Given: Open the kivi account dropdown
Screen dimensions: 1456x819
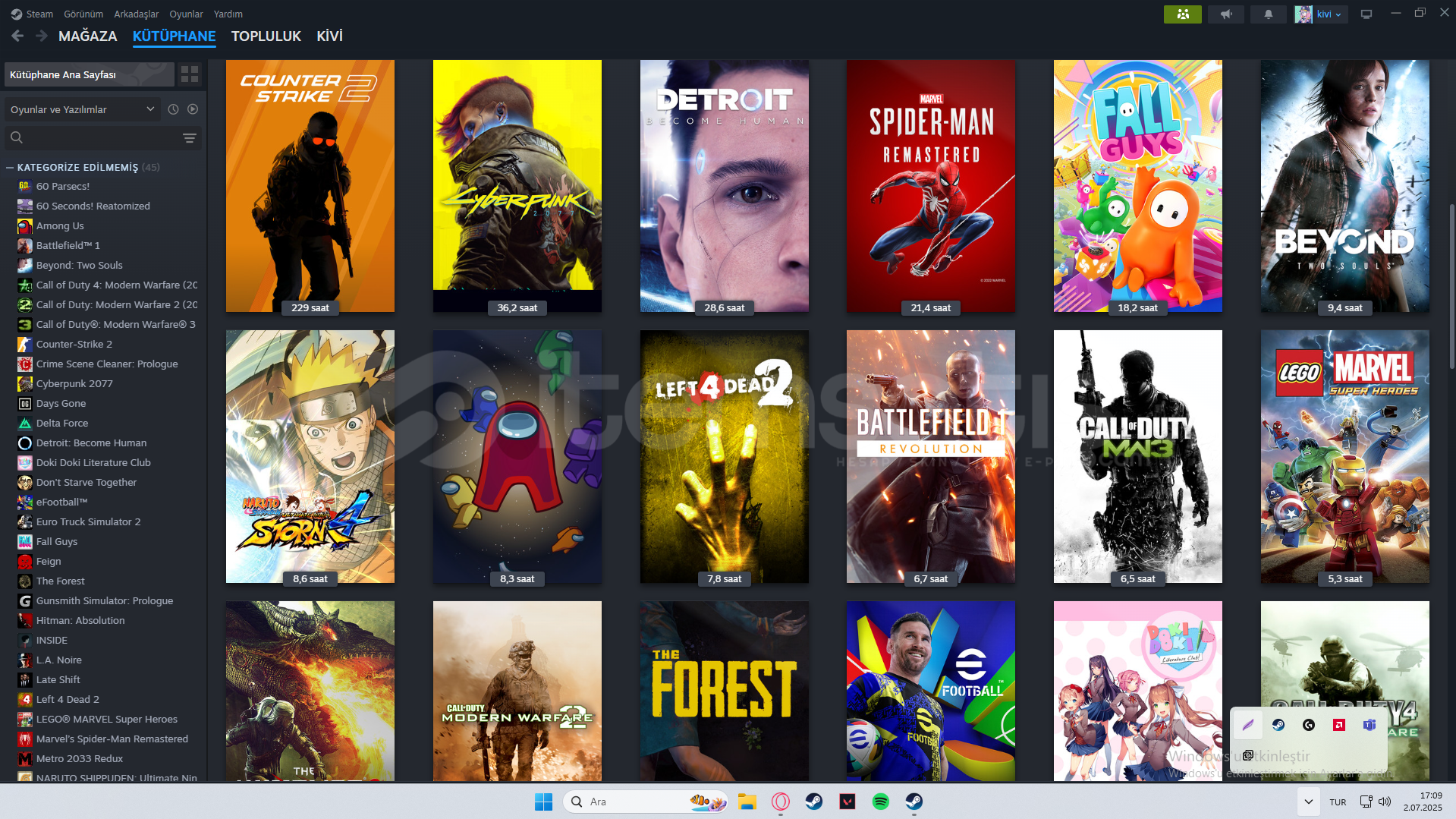Looking at the screenshot, I should pos(1321,14).
